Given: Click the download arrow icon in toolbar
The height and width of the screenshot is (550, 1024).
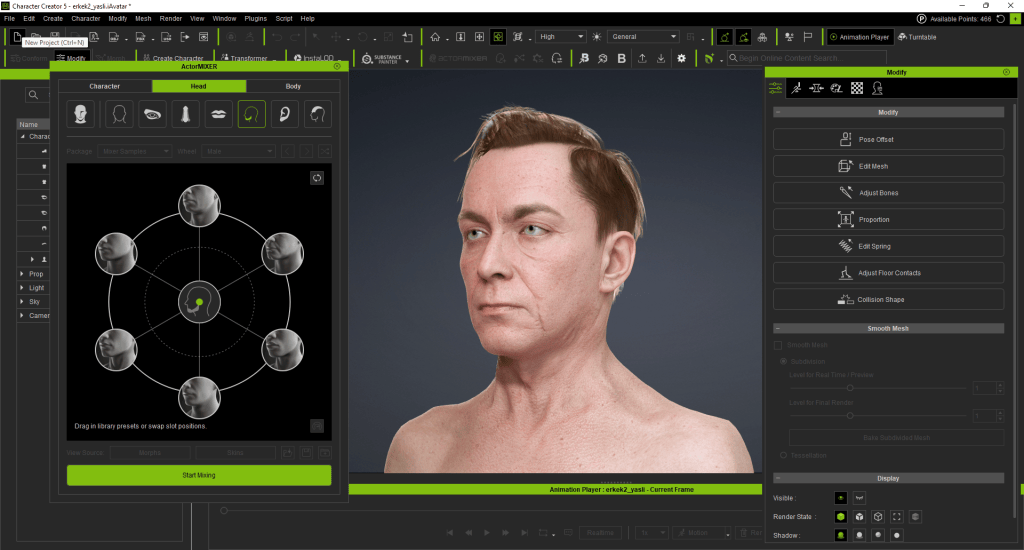Looking at the screenshot, I should click(x=661, y=58).
